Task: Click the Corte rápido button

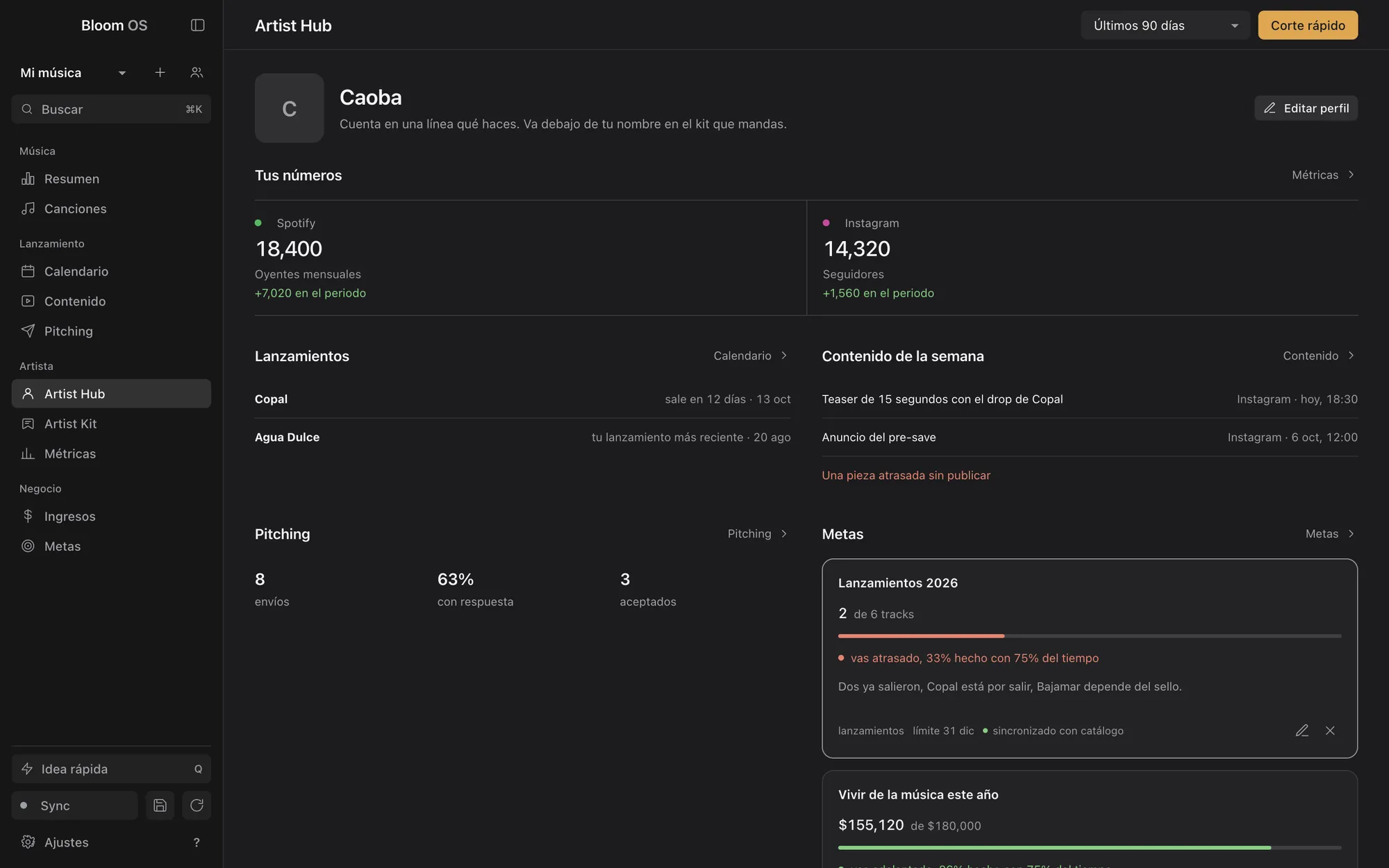Action: (1308, 26)
